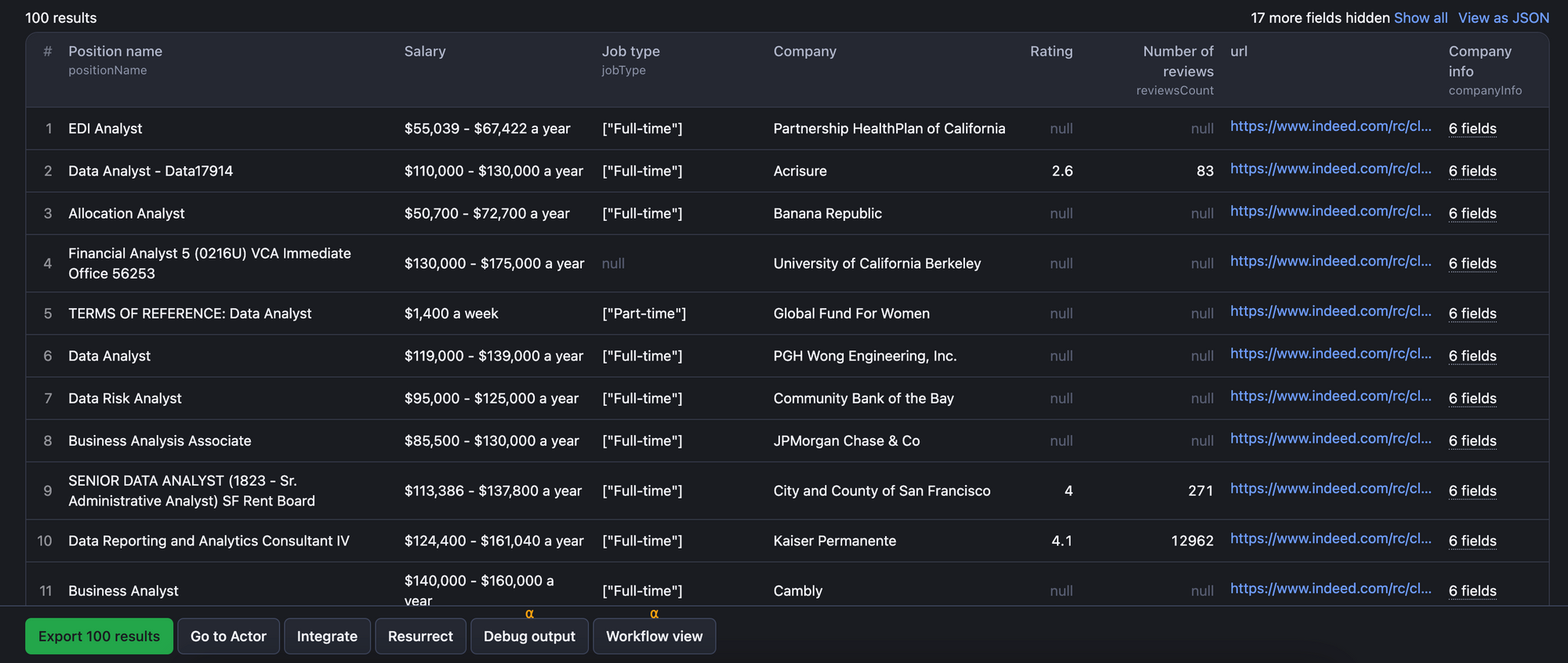
Task: Click the Export 100 results button
Action: (99, 636)
